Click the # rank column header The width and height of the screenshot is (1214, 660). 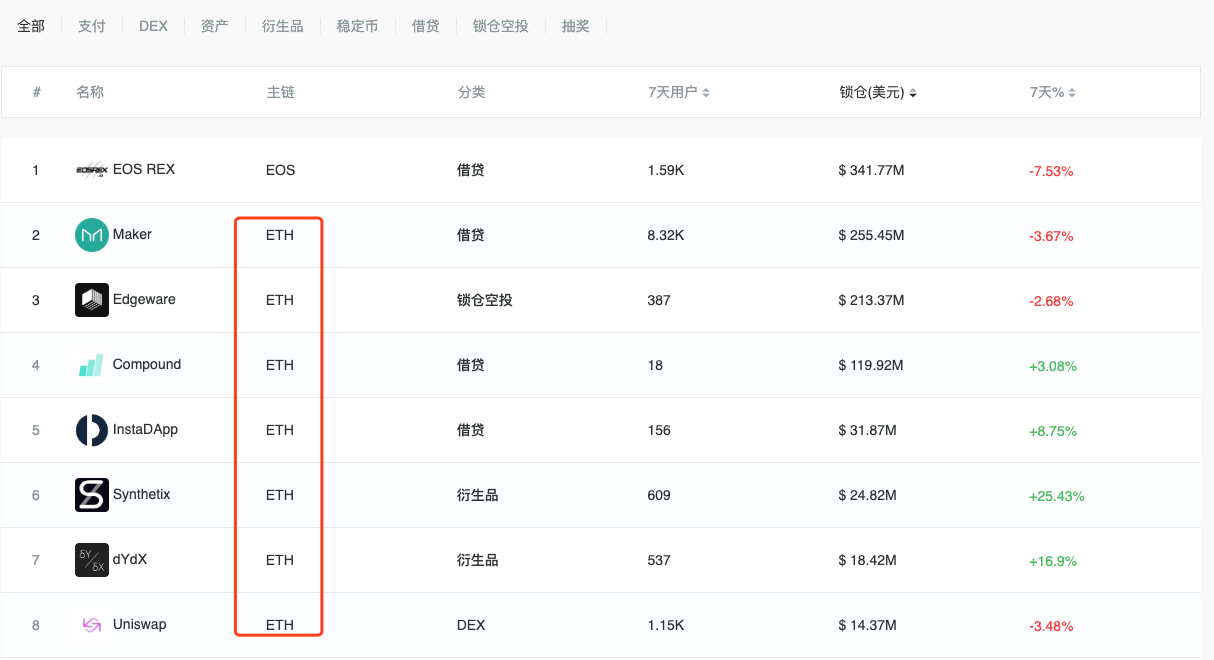tap(37, 92)
